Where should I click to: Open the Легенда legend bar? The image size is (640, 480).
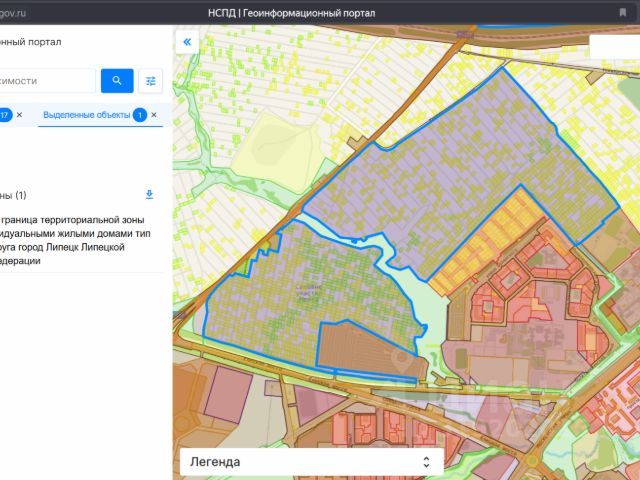[x=311, y=462]
